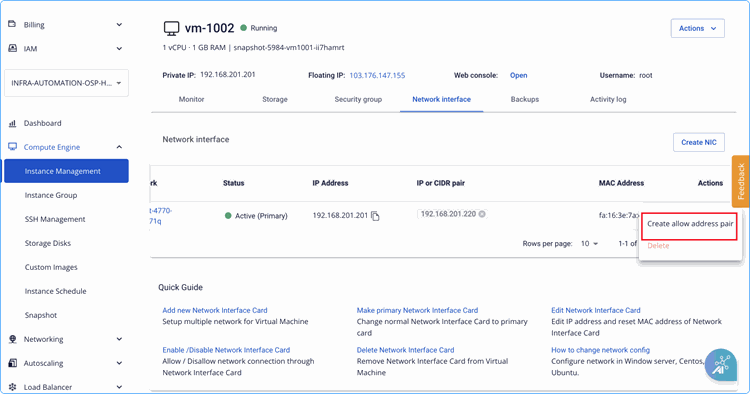This screenshot has height=394, width=750.
Task: Collapse the Compute Engine section chevron
Action: pos(119,147)
